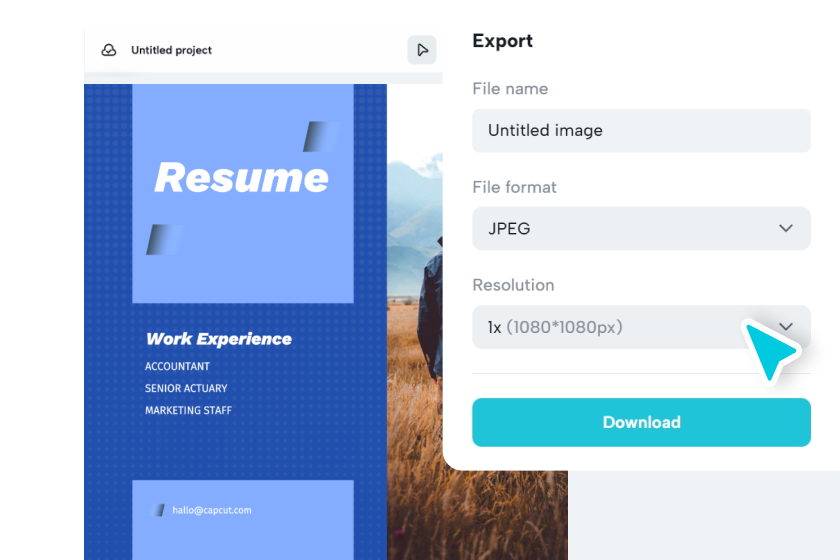Open the File format JPEG dropdown
This screenshot has height=560, width=840.
pos(641,228)
